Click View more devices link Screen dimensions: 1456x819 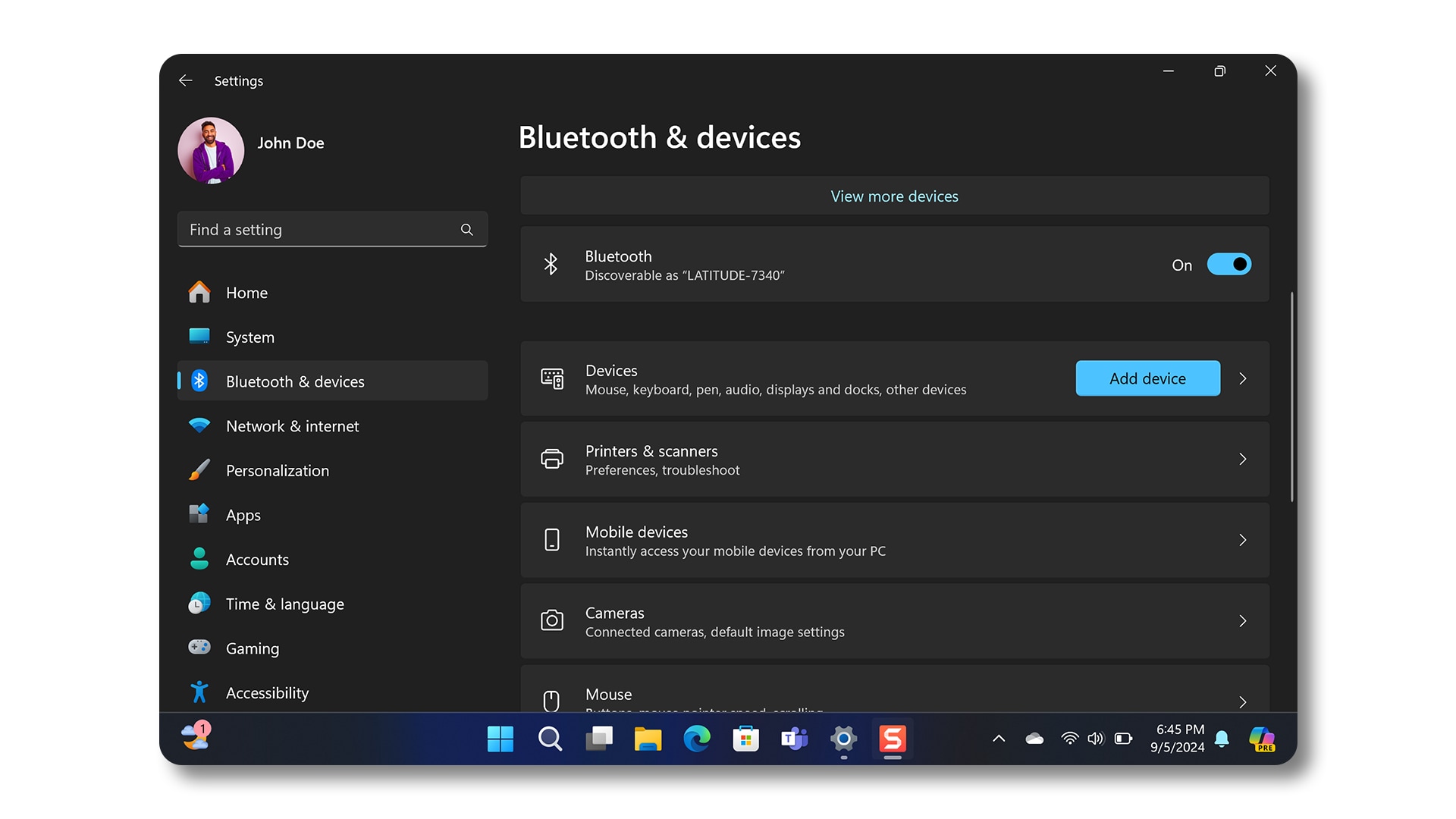[894, 195]
